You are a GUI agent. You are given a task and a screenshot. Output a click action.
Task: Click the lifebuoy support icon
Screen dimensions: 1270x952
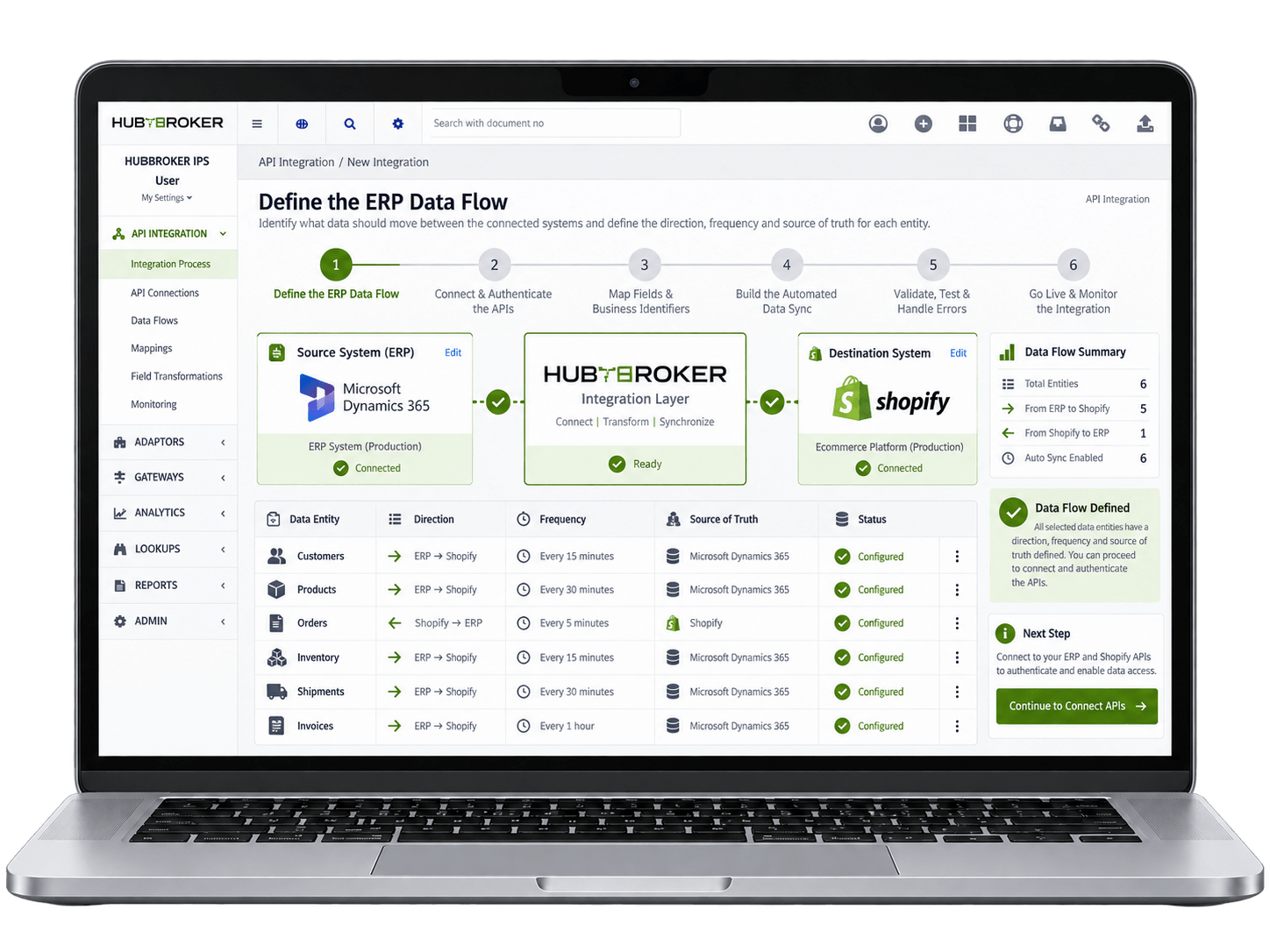click(x=1013, y=124)
